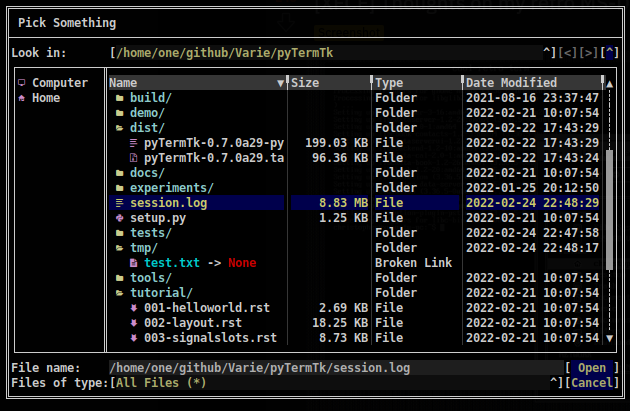Select the experiments/ folder name
This screenshot has width=630, height=411.
pyautogui.click(x=172, y=188)
